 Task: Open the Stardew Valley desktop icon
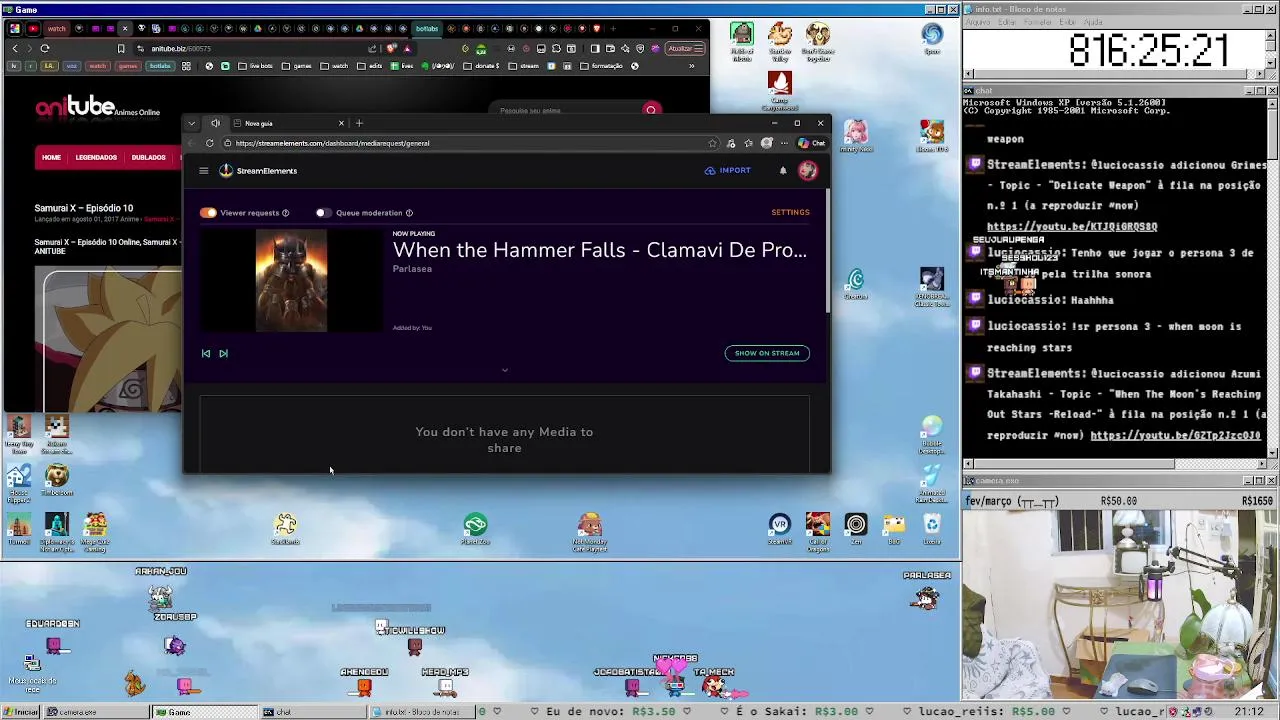coord(780,42)
